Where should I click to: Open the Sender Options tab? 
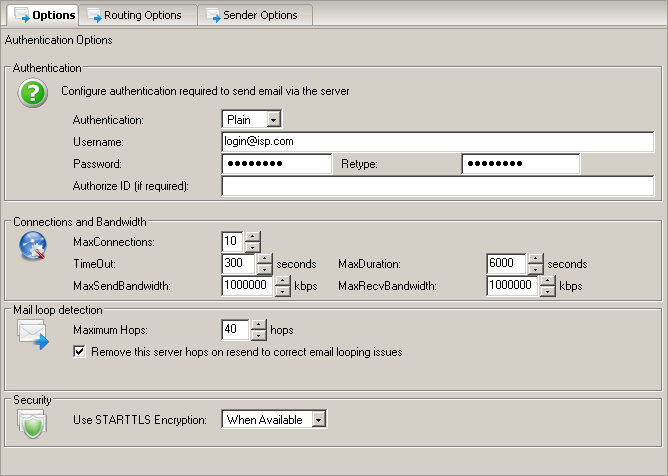tap(255, 15)
